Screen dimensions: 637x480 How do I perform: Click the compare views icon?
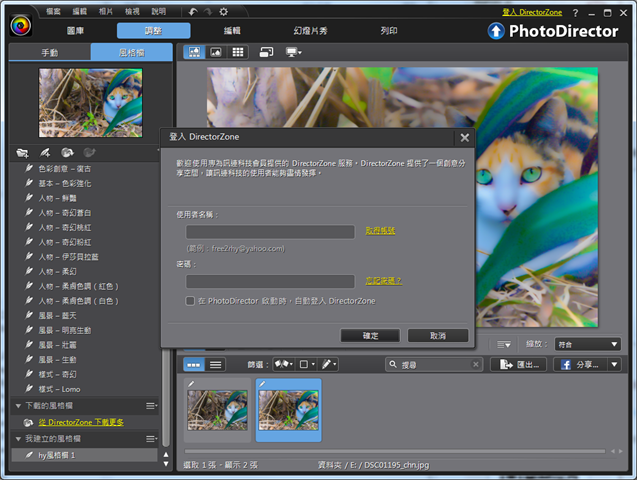266,52
